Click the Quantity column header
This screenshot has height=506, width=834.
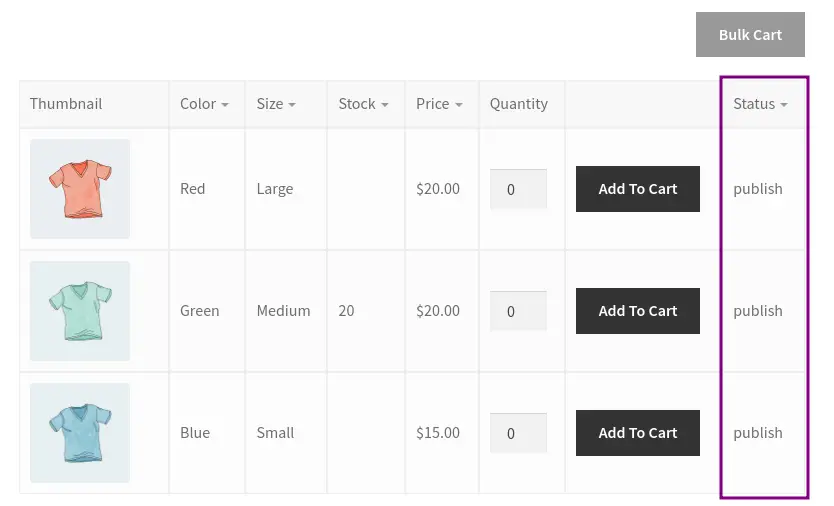[518, 104]
